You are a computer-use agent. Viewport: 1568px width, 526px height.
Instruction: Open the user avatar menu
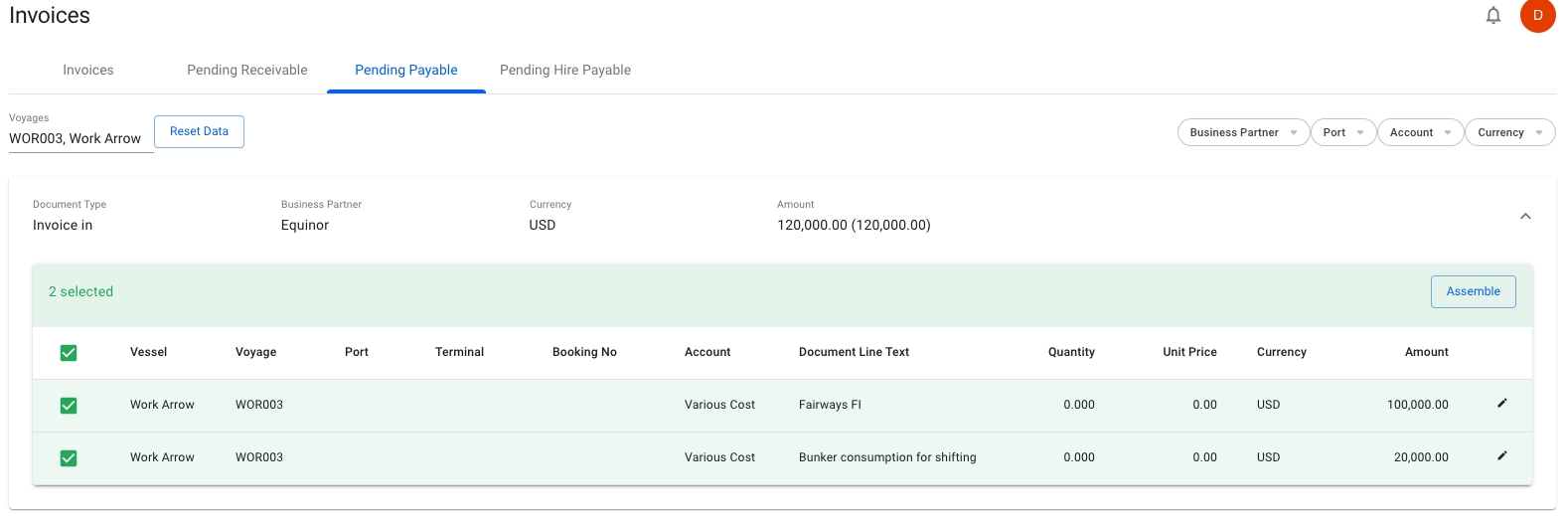1537,15
